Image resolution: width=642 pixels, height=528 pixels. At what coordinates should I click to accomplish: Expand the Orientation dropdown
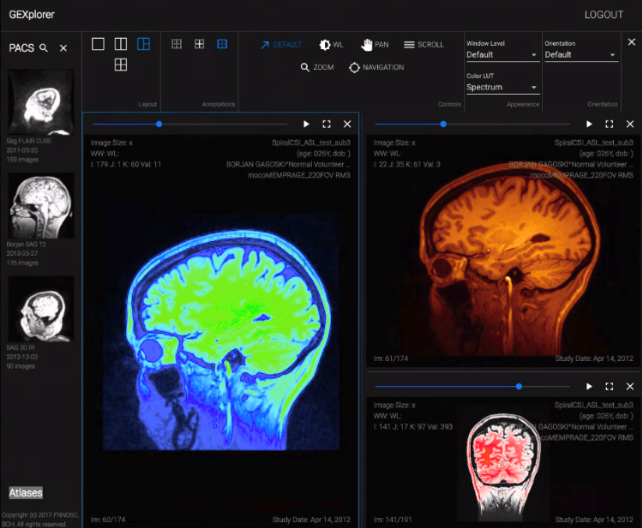click(x=581, y=55)
